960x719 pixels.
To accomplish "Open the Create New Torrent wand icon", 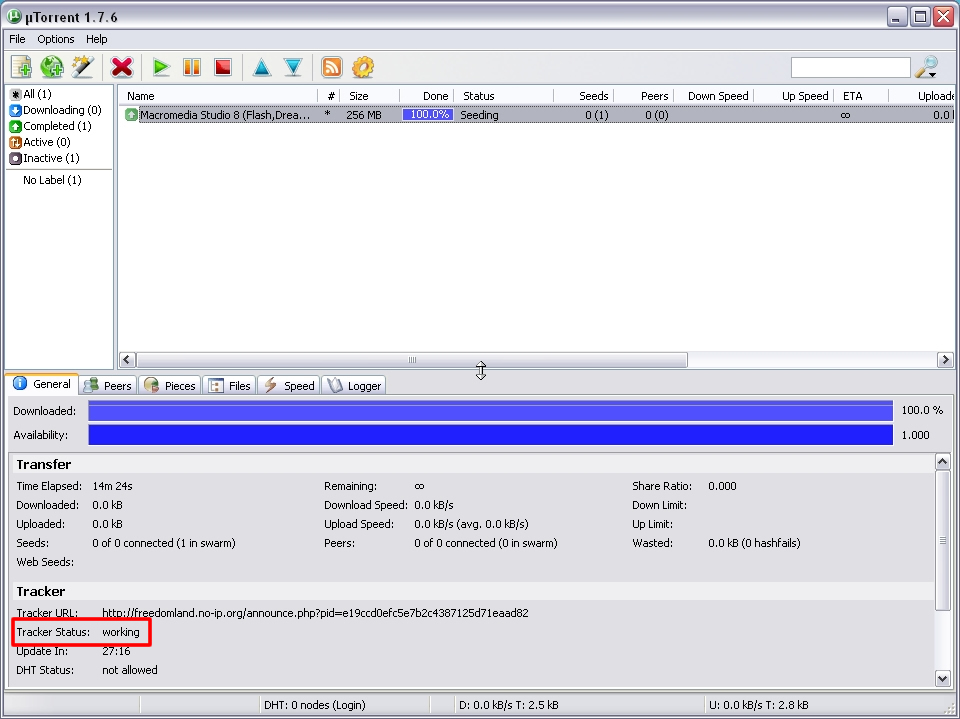I will tap(82, 67).
